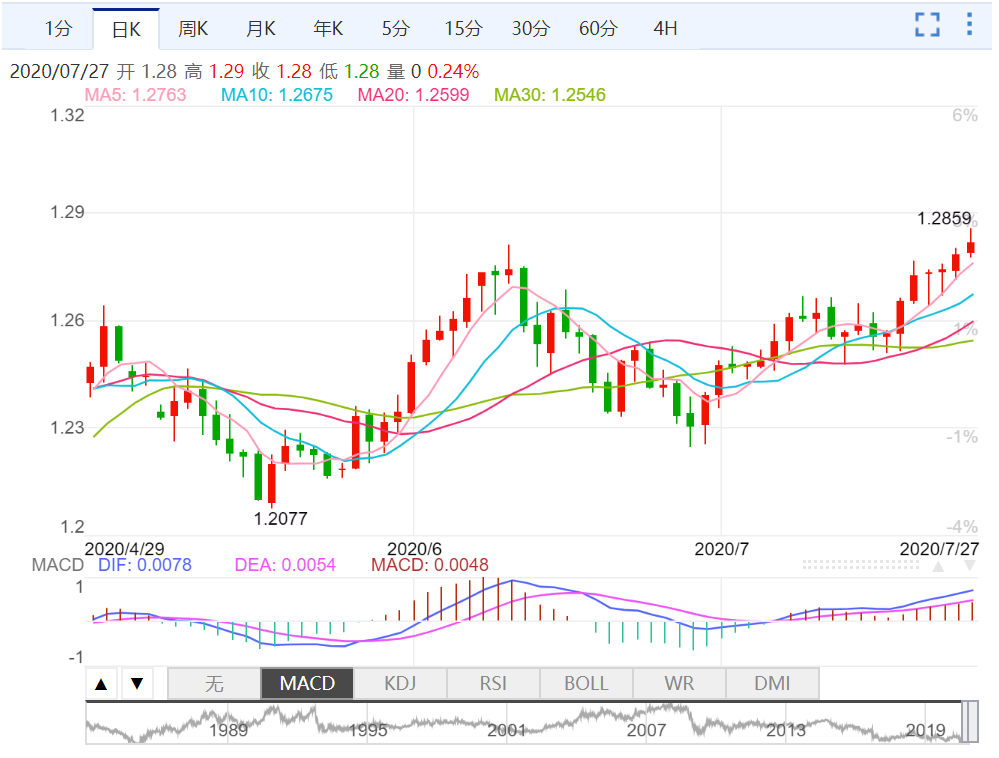Click the MACD: 0.0048 value
This screenshot has height=758, width=999.
[430, 565]
